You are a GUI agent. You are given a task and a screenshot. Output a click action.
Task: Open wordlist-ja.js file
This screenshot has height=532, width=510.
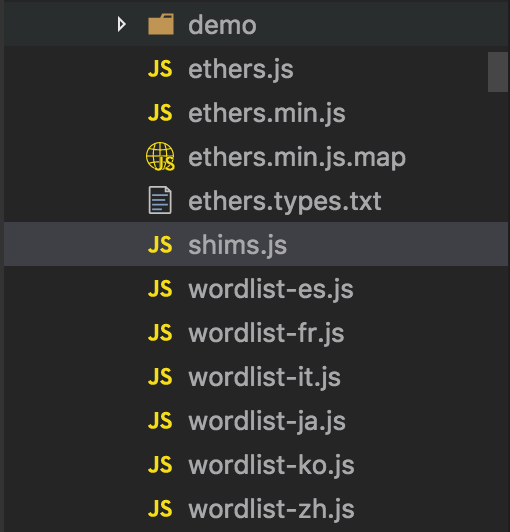[x=267, y=421]
